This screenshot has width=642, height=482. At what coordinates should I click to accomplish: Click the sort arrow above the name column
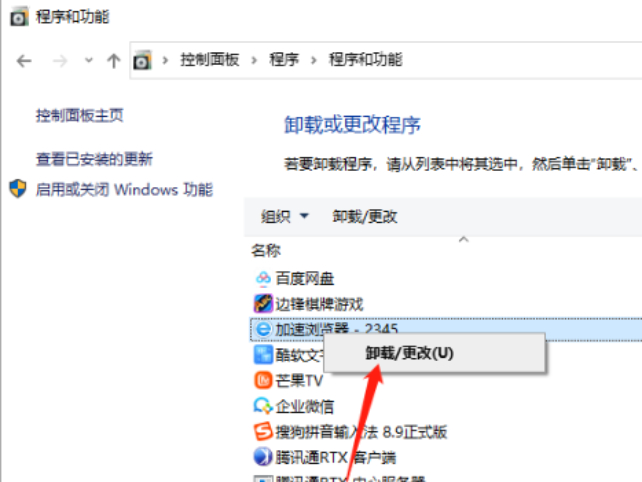(463, 239)
